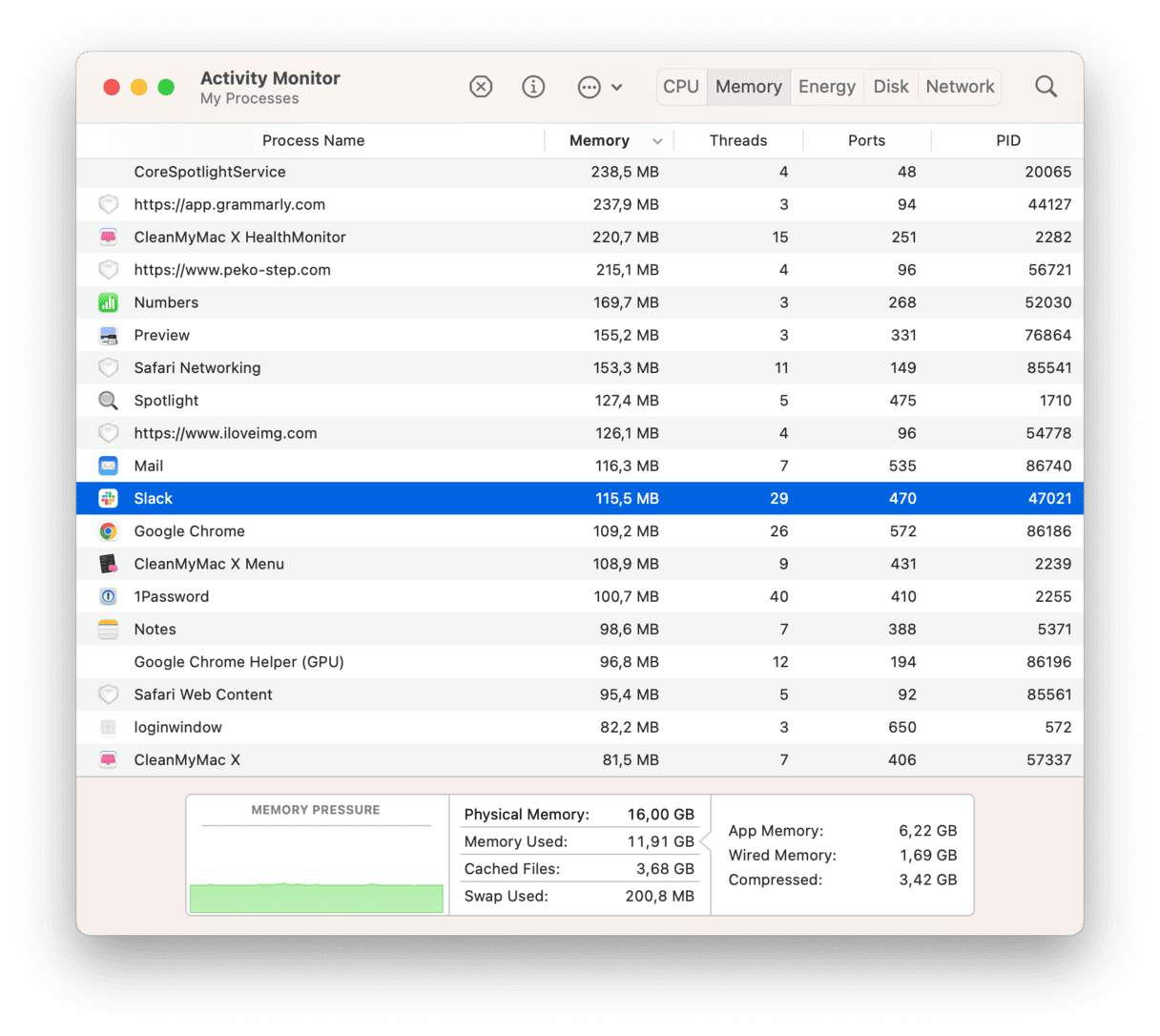Sort processes by Threads column

point(737,140)
